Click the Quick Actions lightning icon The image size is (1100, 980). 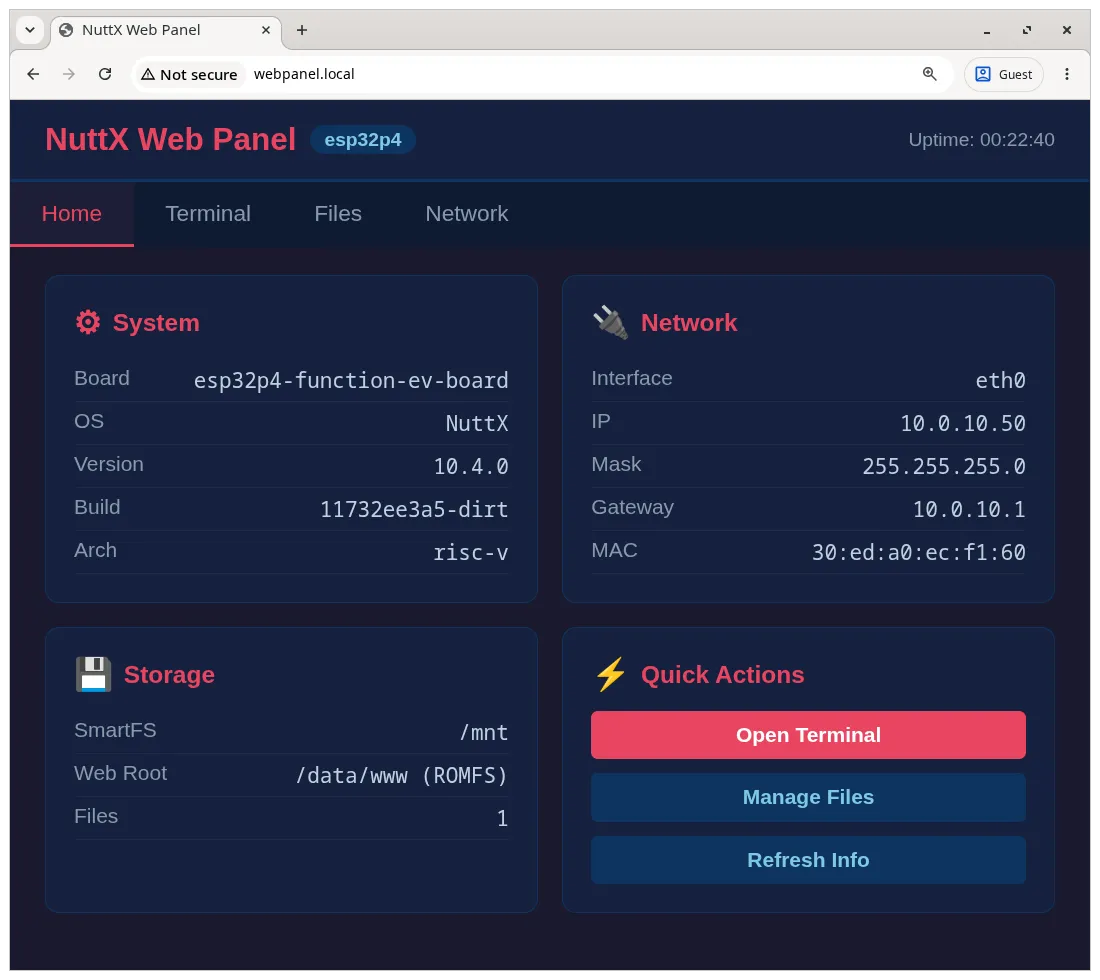coord(610,674)
